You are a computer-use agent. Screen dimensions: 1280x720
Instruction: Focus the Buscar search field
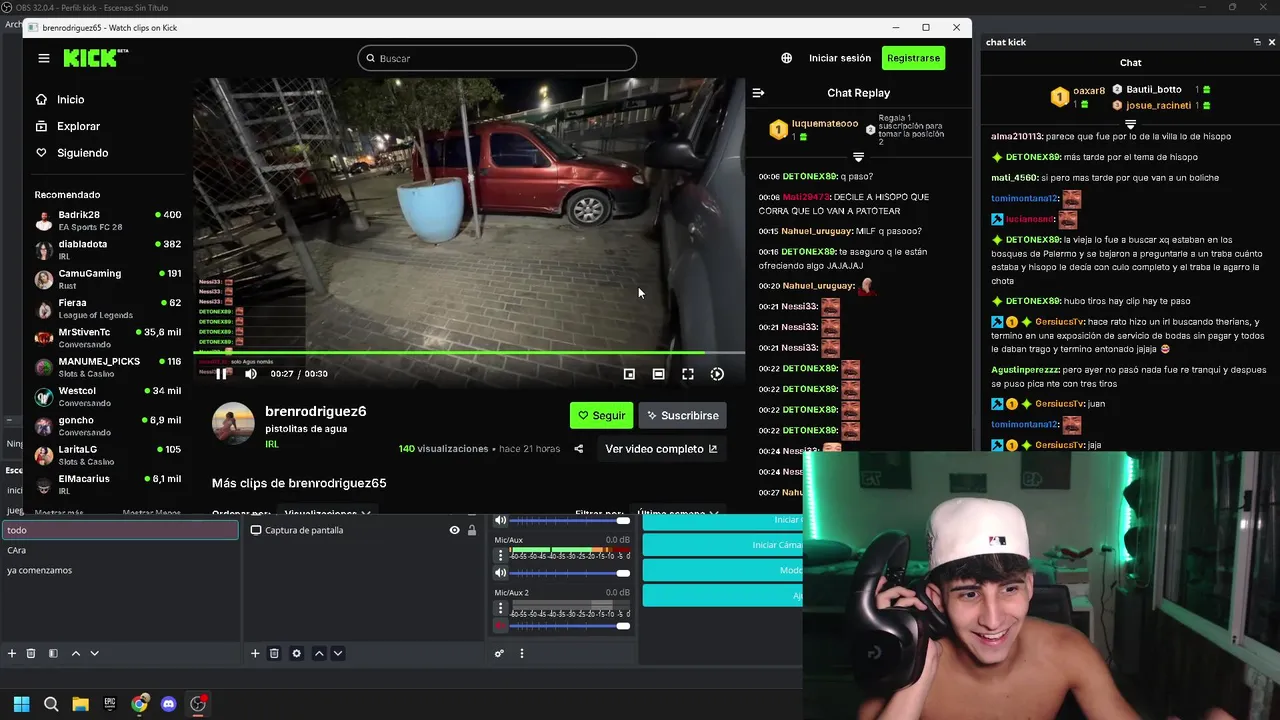(497, 58)
